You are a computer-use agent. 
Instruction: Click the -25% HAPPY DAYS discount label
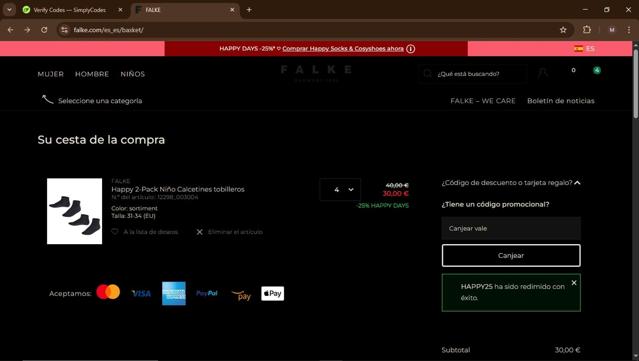[382, 205]
